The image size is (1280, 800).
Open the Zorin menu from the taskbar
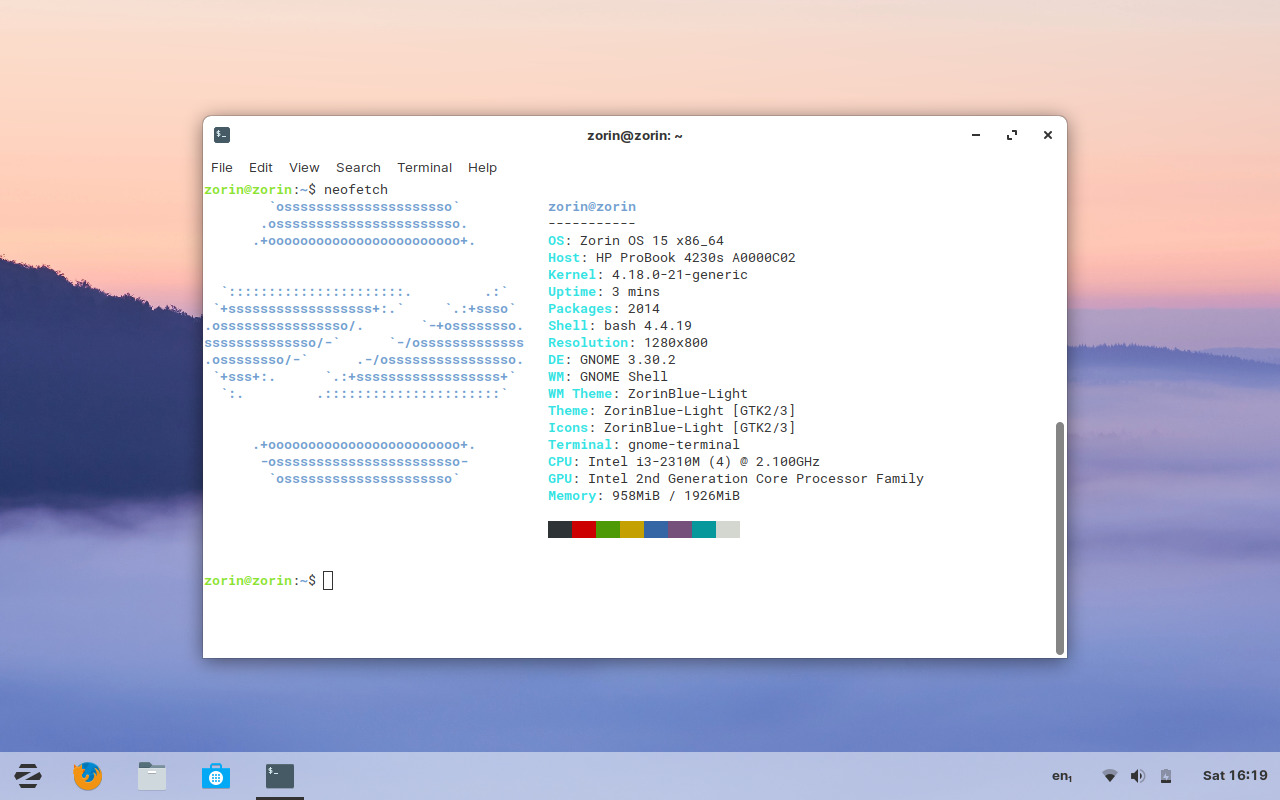point(27,775)
